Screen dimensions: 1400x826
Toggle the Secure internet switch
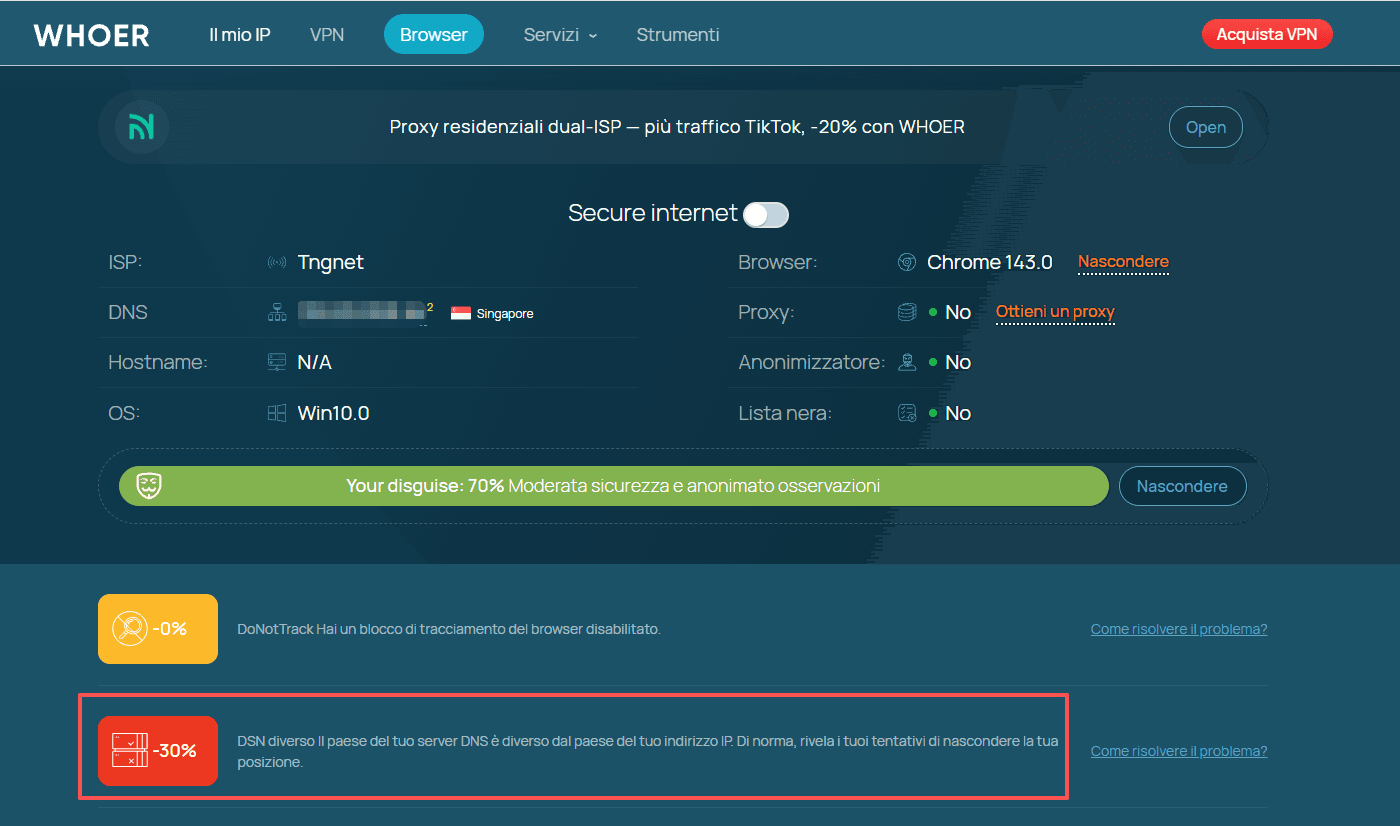(x=766, y=214)
